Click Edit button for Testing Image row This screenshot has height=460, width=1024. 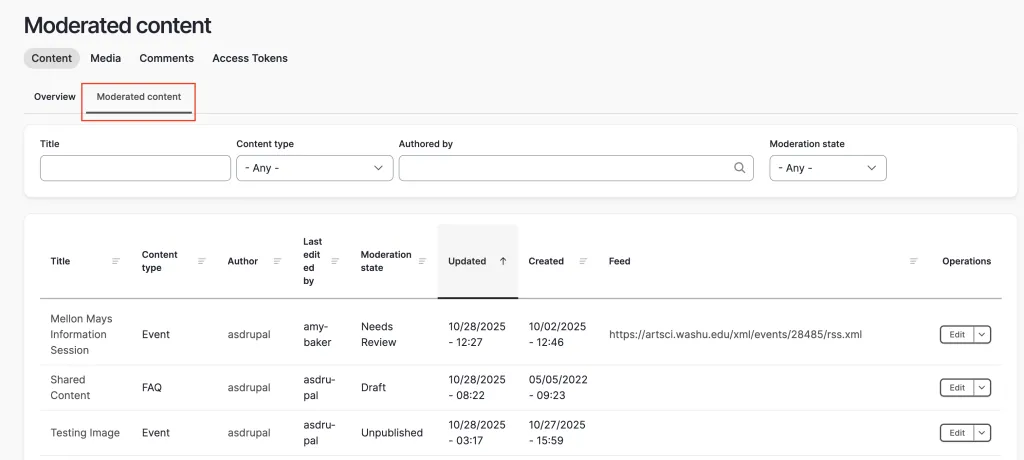tap(957, 433)
